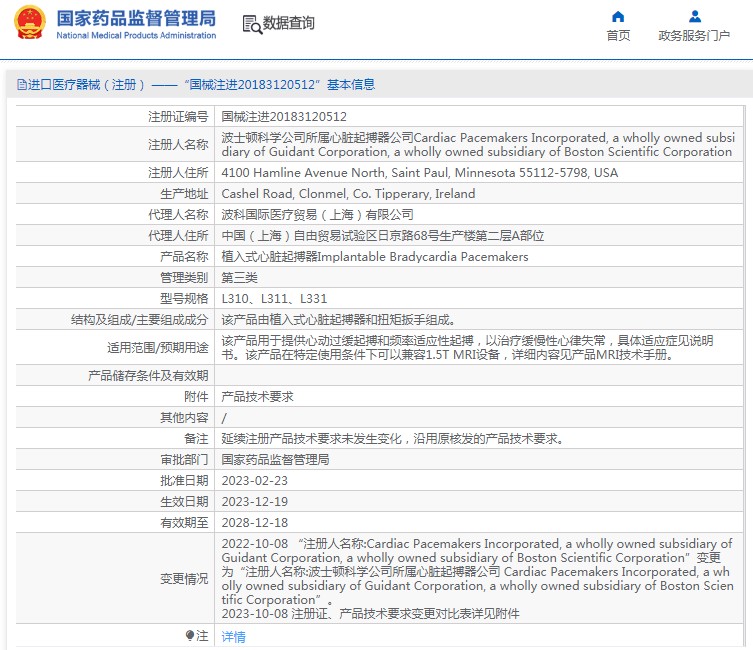Image resolution: width=753 pixels, height=650 pixels.
Task: Click the 产品名称 label
Action: coord(184,257)
